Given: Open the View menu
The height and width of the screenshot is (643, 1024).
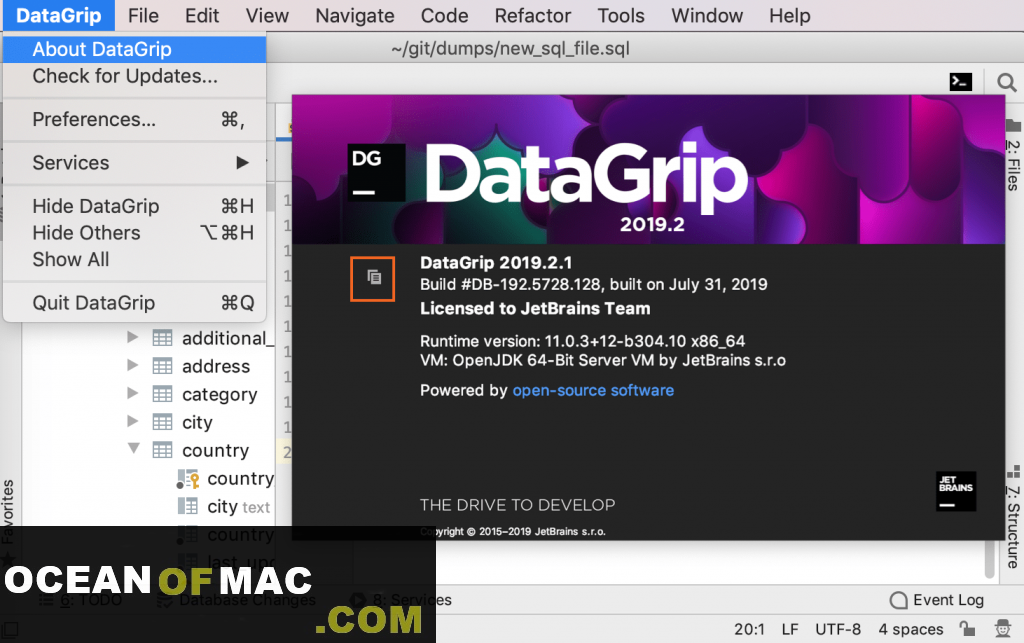Looking at the screenshot, I should pyautogui.click(x=267, y=16).
